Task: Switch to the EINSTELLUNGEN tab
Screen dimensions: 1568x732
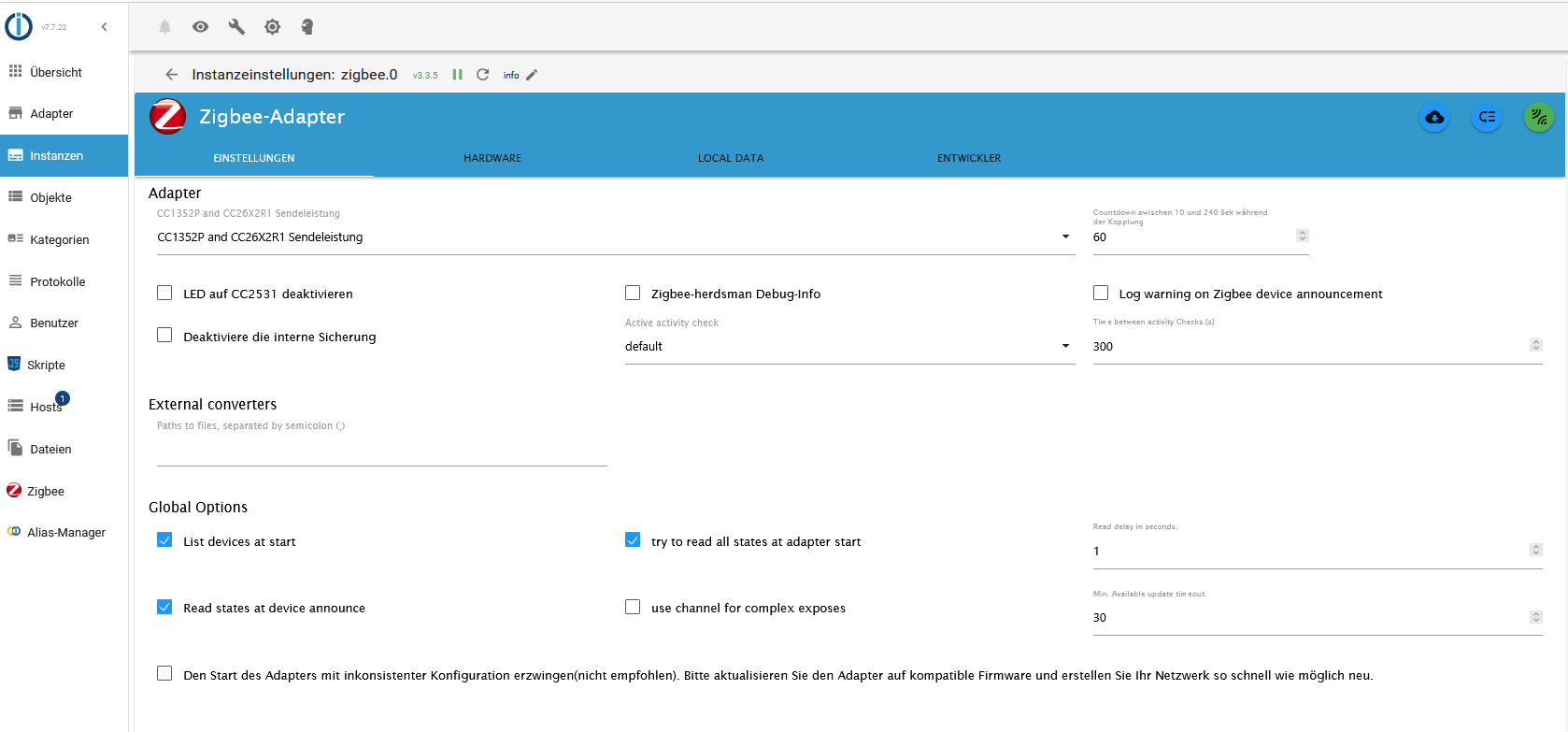Action: [x=254, y=158]
